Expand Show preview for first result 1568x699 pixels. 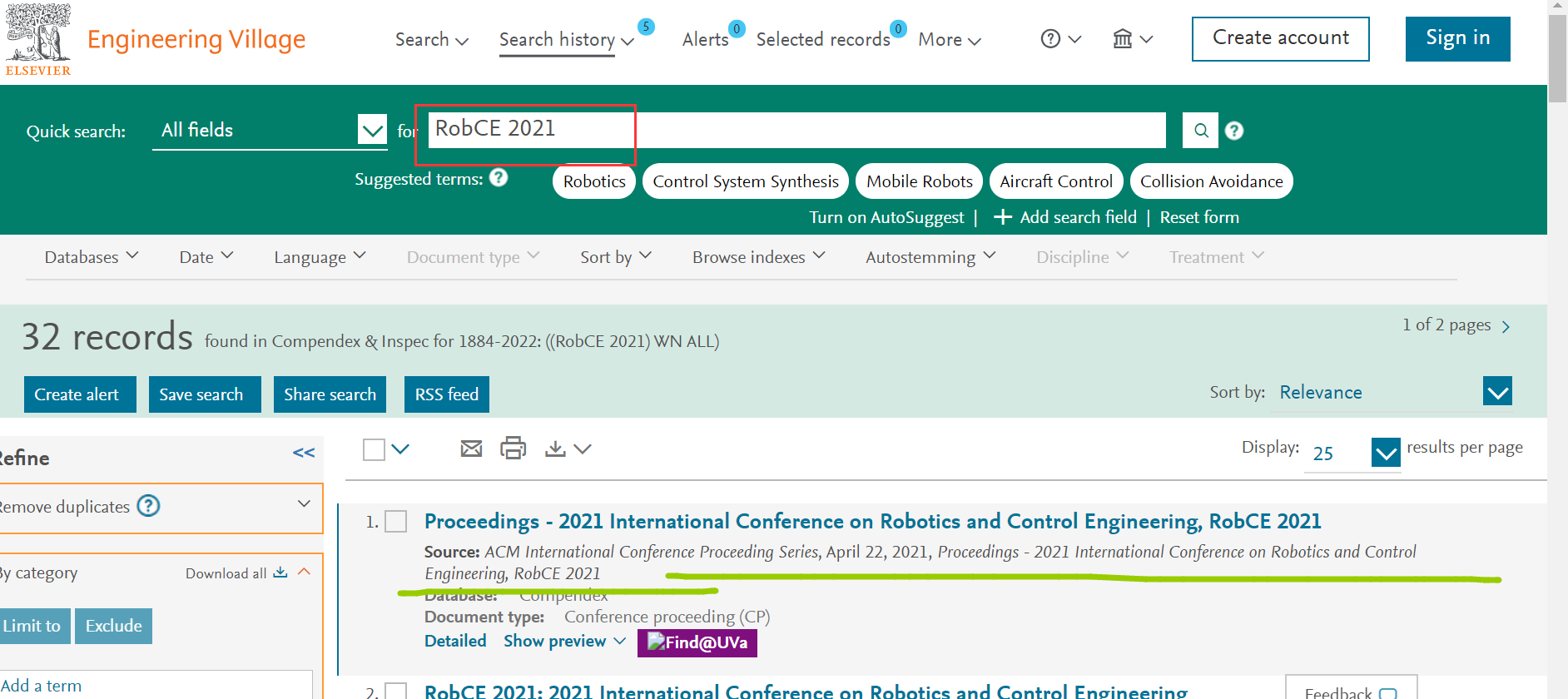(x=565, y=641)
